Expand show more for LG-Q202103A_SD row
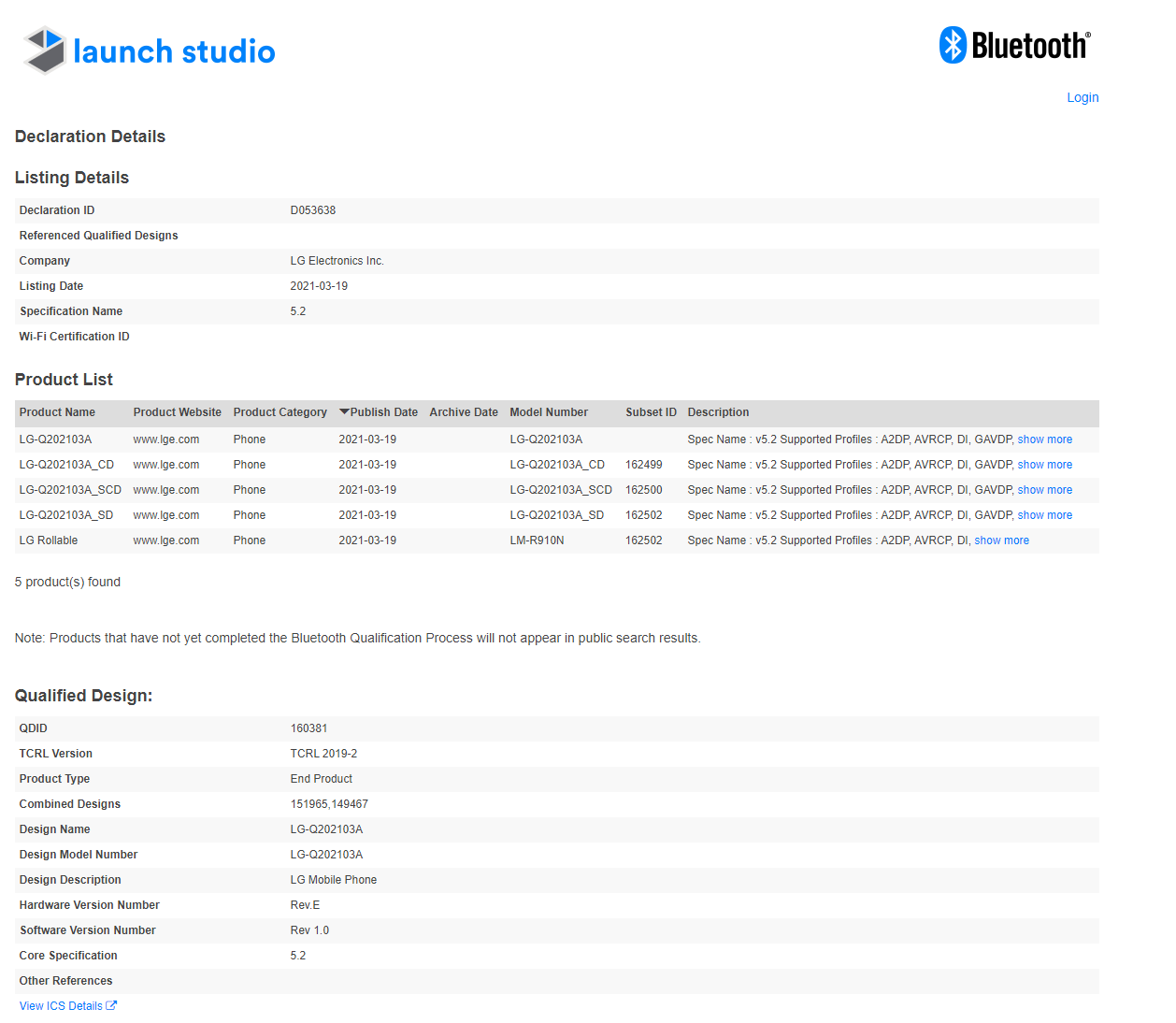 click(1045, 515)
